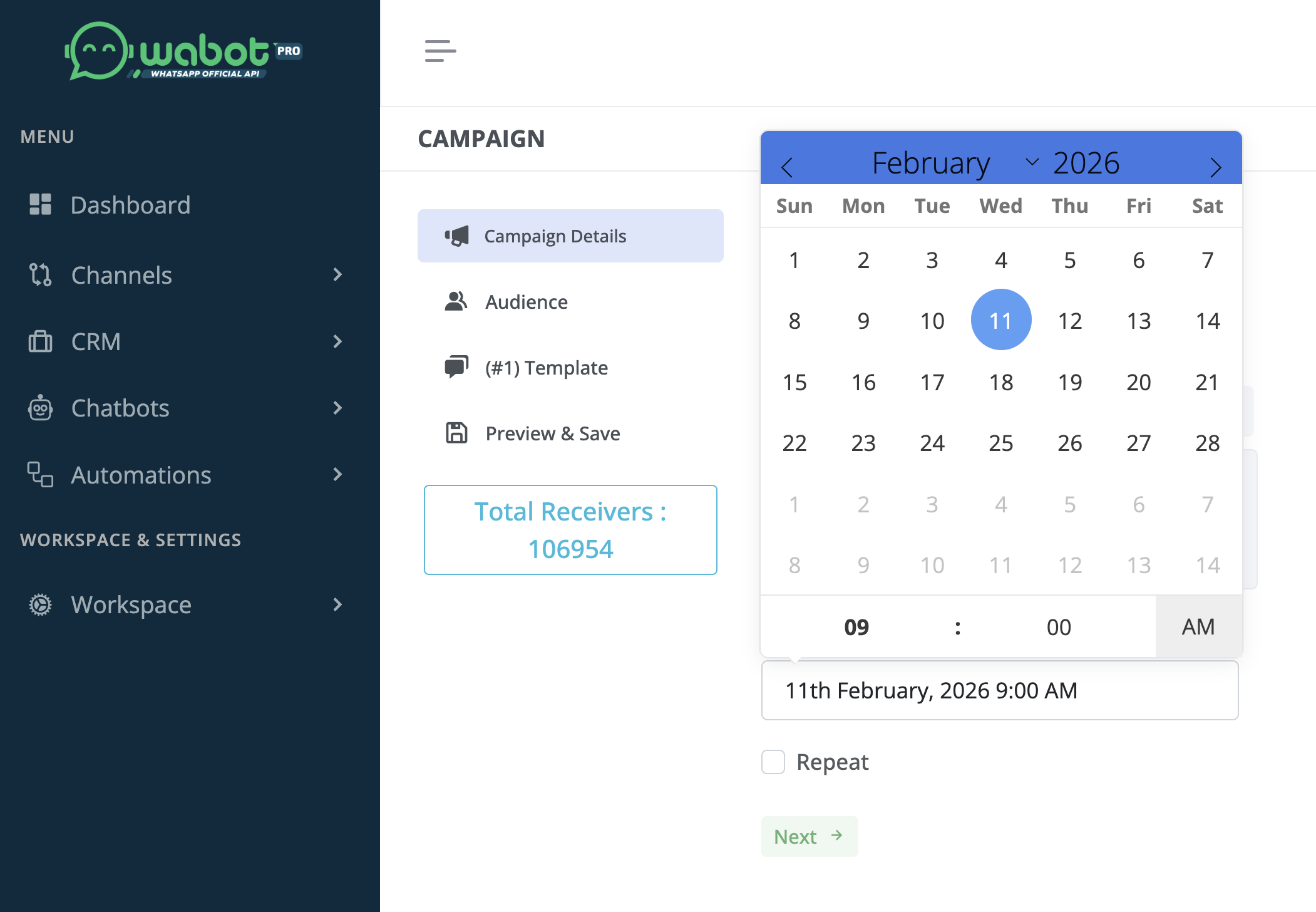Expand the Channels submenu chevron
This screenshot has width=1316, height=912.
[x=337, y=274]
